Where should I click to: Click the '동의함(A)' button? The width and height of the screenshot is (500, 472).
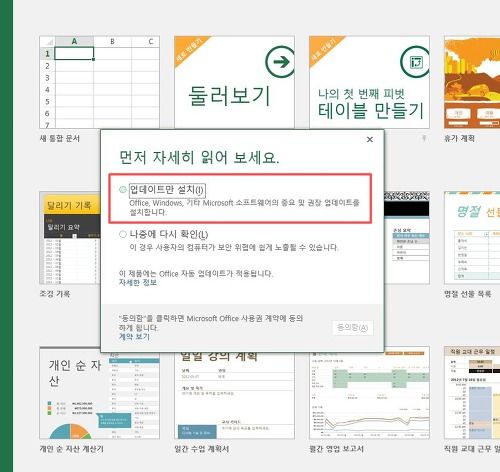click(x=353, y=328)
